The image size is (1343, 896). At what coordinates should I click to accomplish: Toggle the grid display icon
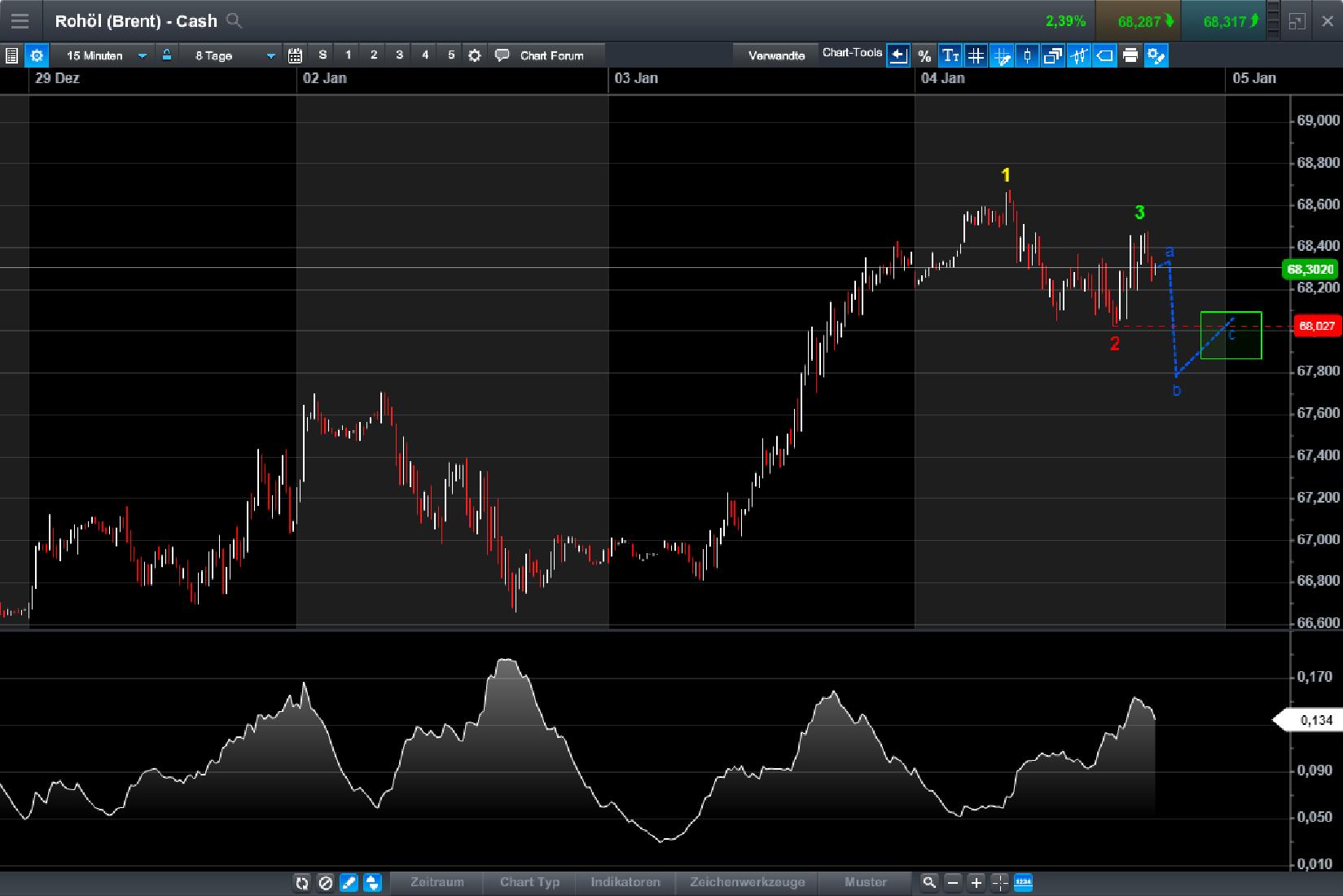(976, 55)
